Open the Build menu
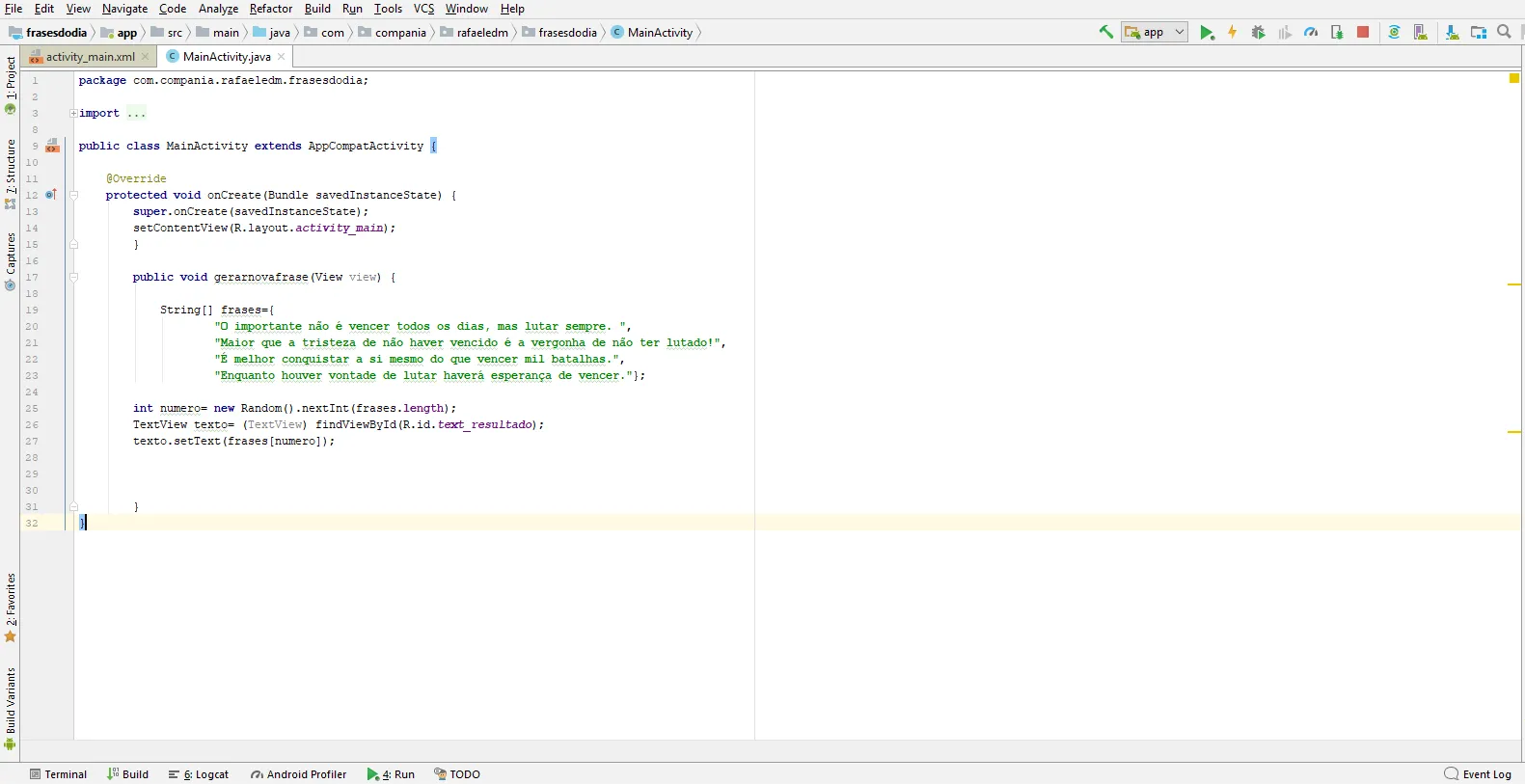This screenshot has height=784, width=1525. click(x=317, y=9)
